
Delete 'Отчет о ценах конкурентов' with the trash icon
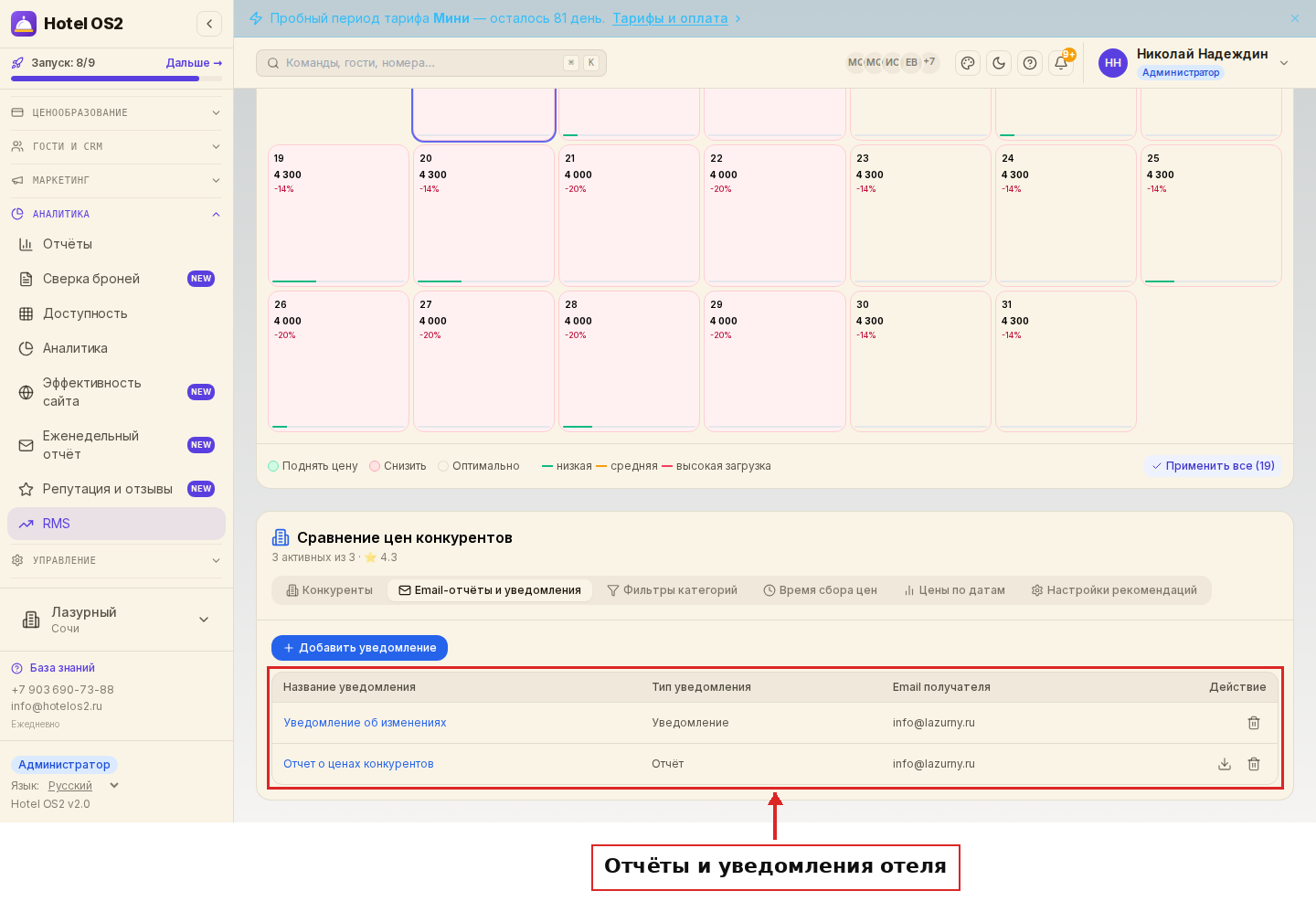1254,764
